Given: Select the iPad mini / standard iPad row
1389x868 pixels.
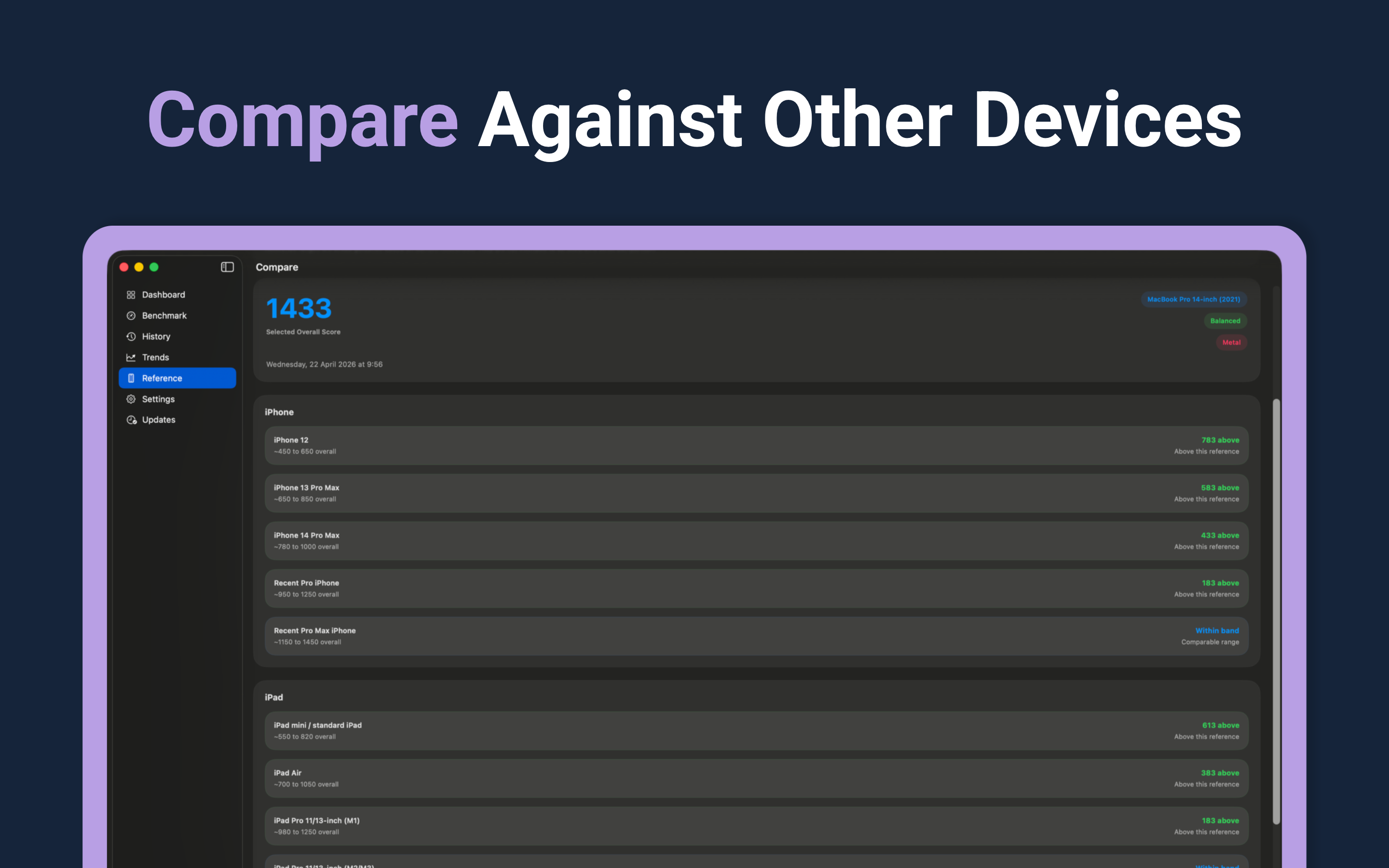Looking at the screenshot, I should (x=756, y=731).
